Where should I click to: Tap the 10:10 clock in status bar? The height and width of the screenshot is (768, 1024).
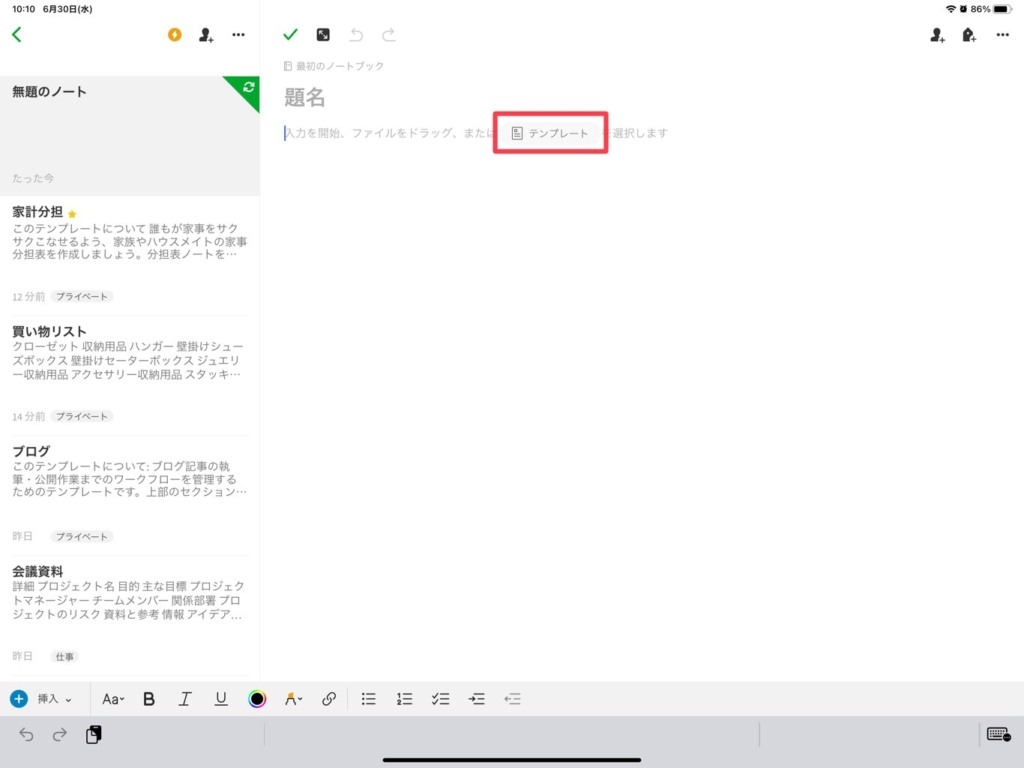(x=24, y=9)
